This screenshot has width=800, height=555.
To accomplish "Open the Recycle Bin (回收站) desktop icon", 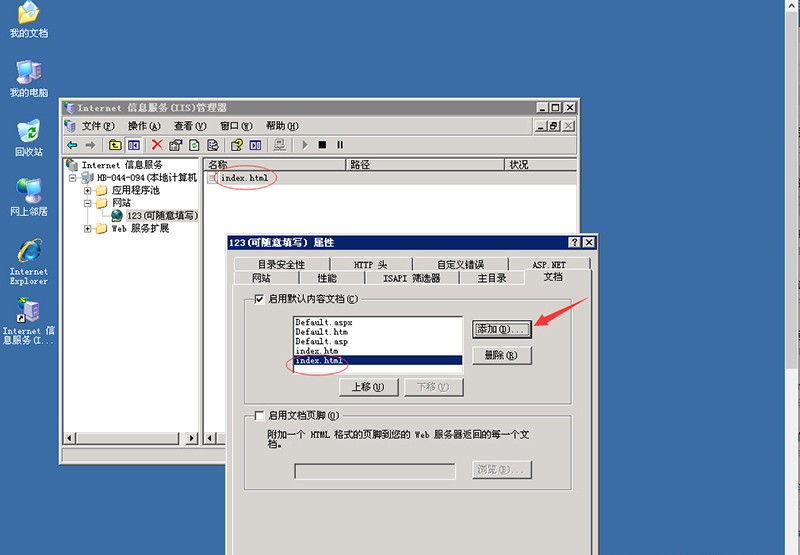I will coord(28,133).
